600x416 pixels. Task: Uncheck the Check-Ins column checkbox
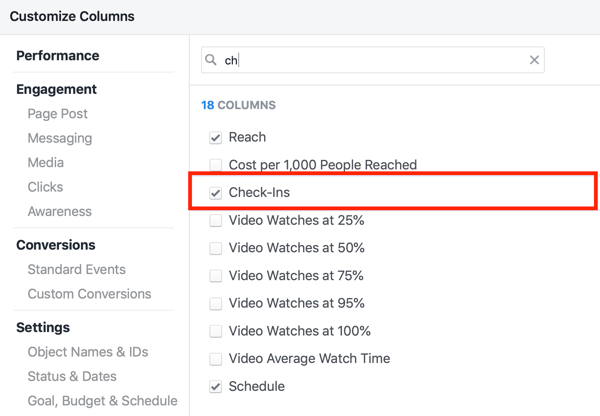pos(215,193)
